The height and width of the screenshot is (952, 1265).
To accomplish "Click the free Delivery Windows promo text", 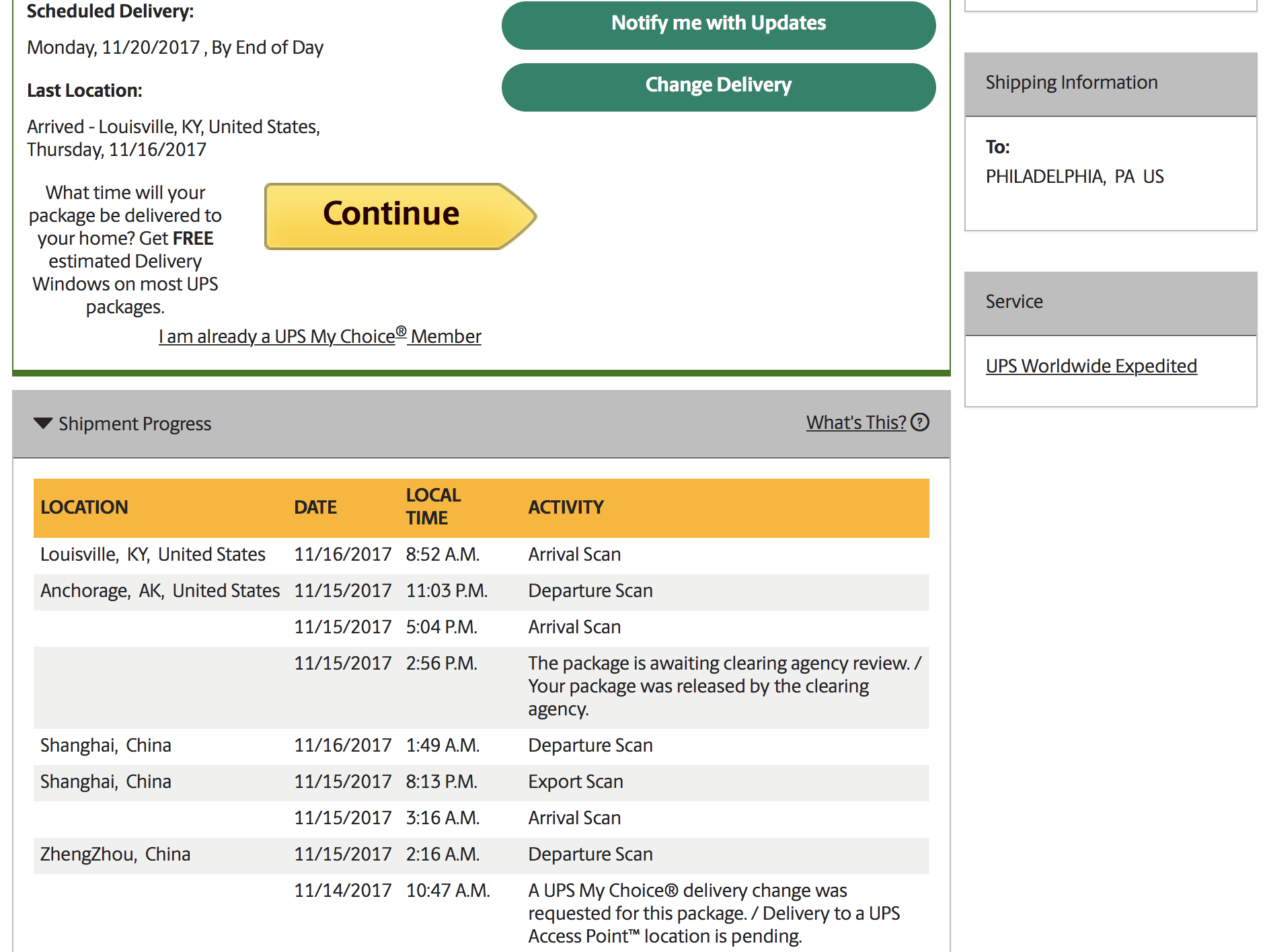I will [x=125, y=249].
